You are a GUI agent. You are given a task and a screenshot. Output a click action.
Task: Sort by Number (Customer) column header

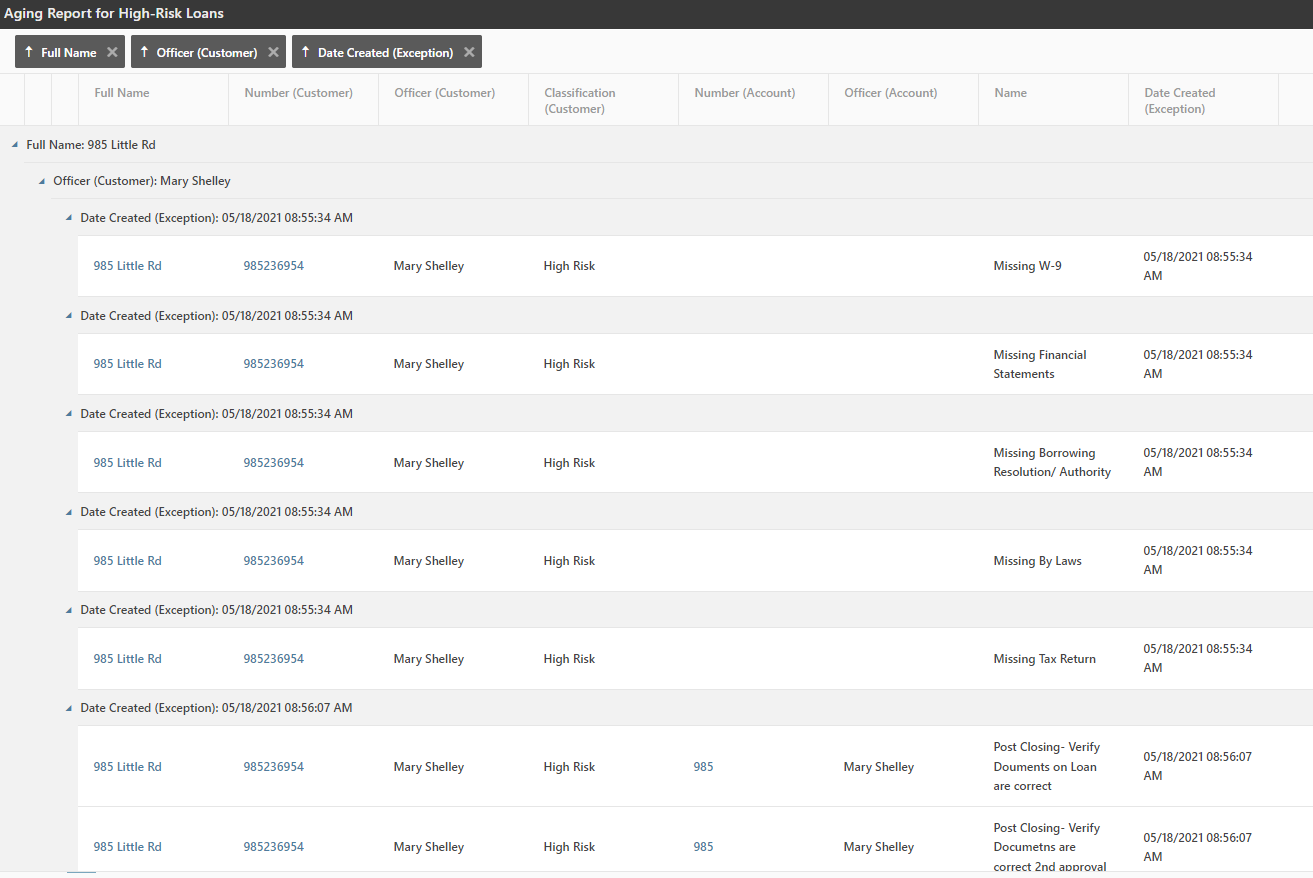[298, 93]
